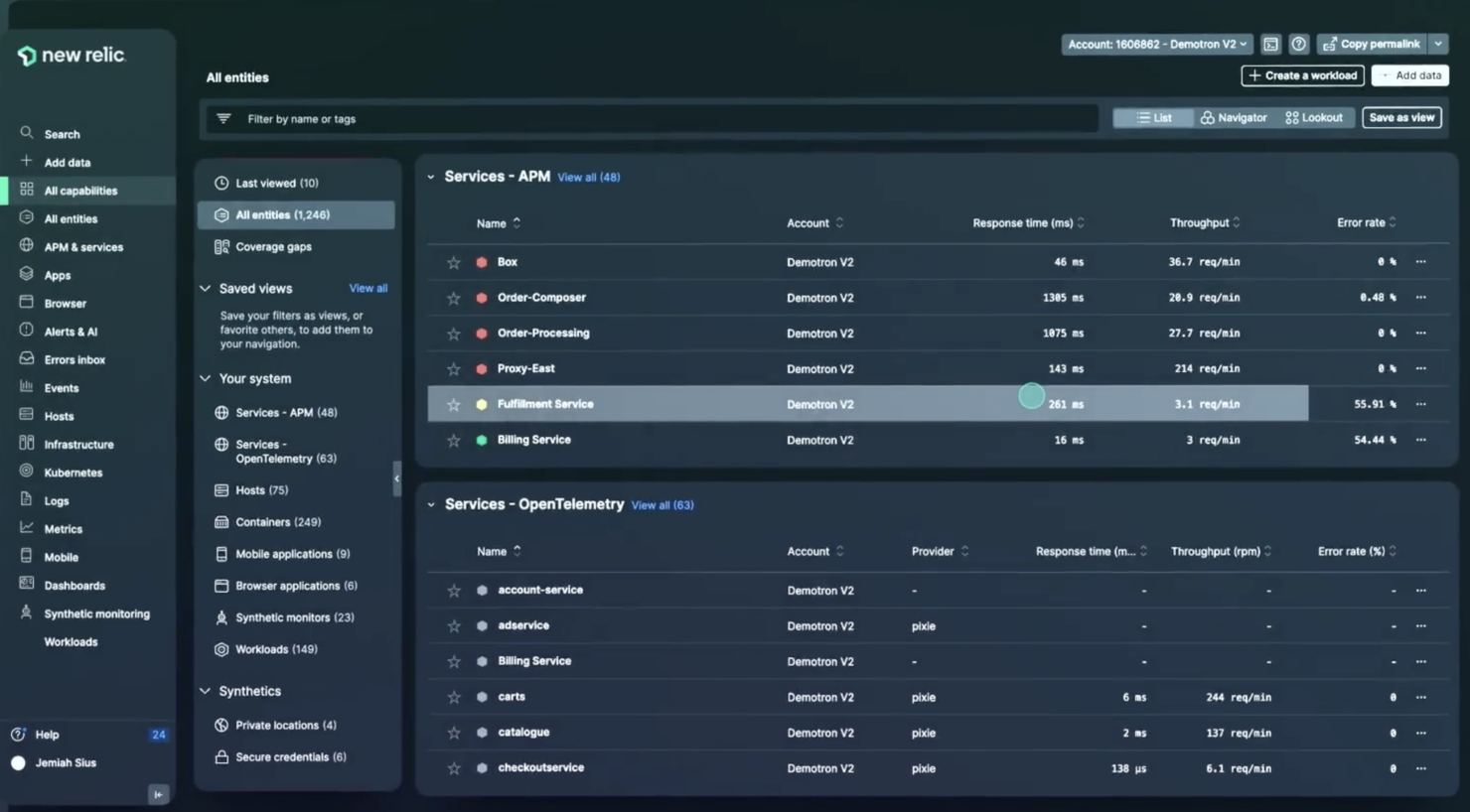Image resolution: width=1470 pixels, height=812 pixels.
Task: Open the Account 1606862 Demotron V2 dropdown
Action: coord(1155,44)
